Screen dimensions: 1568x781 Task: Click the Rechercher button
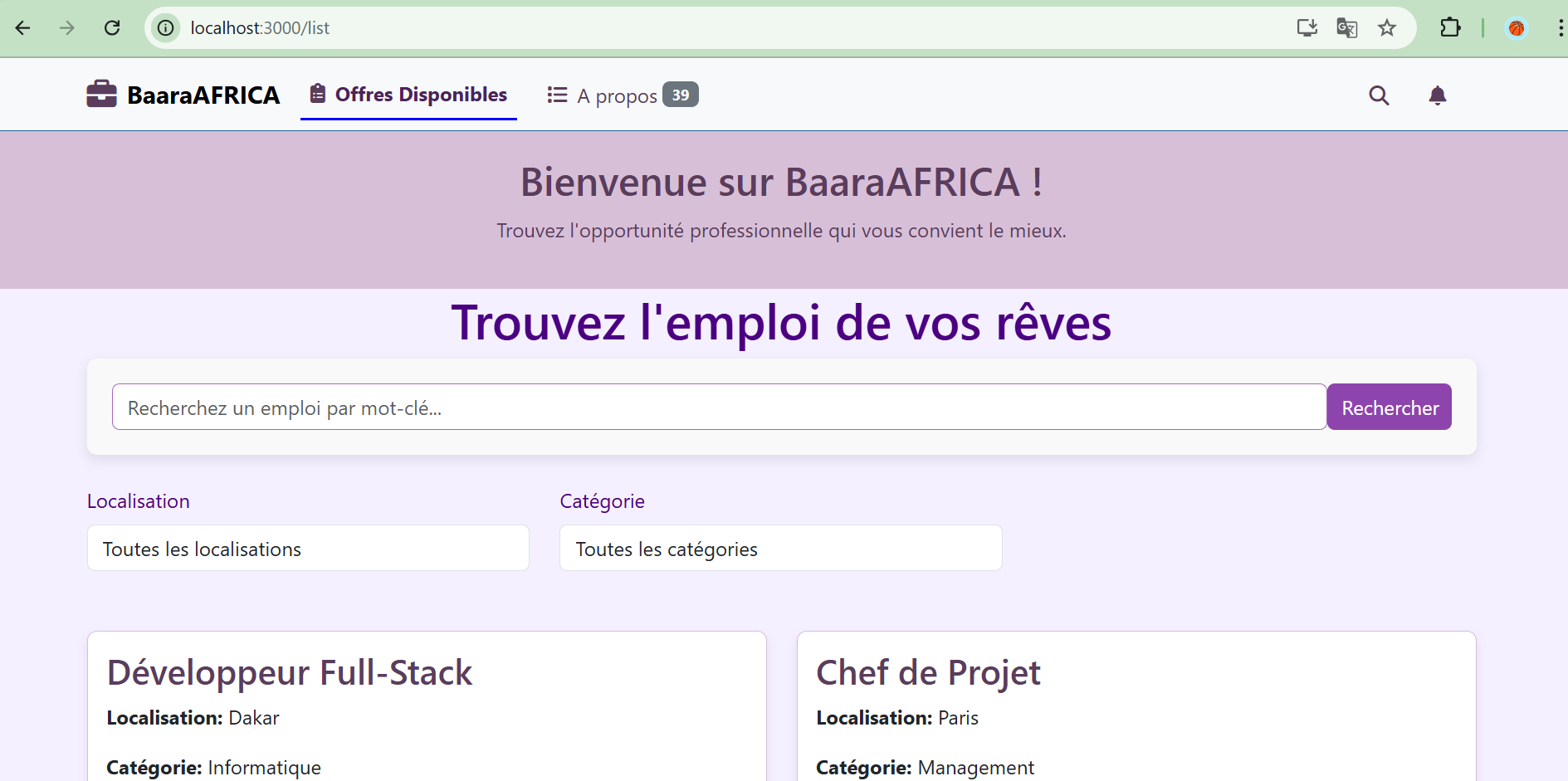tap(1390, 407)
